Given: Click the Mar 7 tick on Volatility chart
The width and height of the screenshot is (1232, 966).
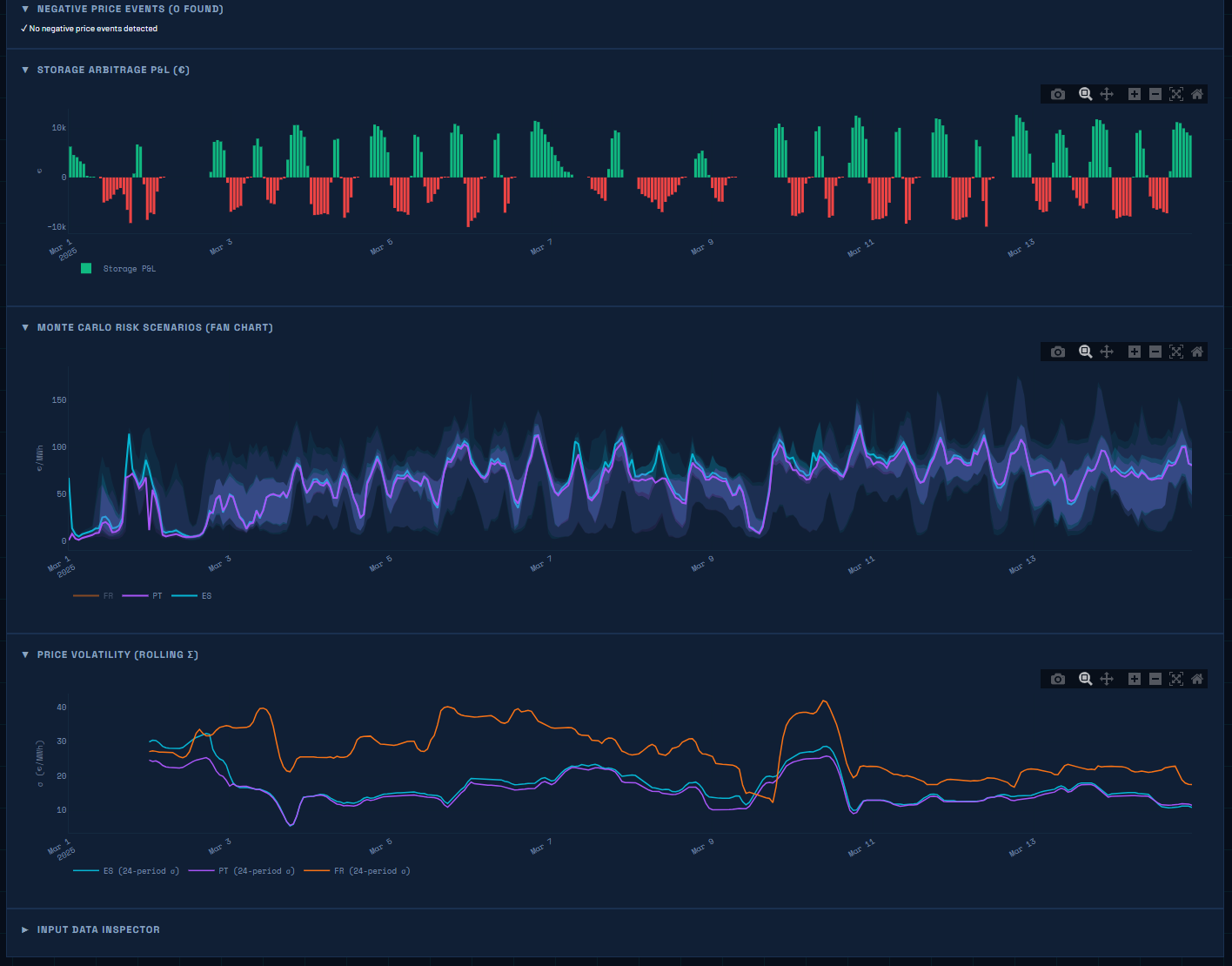Looking at the screenshot, I should [541, 846].
